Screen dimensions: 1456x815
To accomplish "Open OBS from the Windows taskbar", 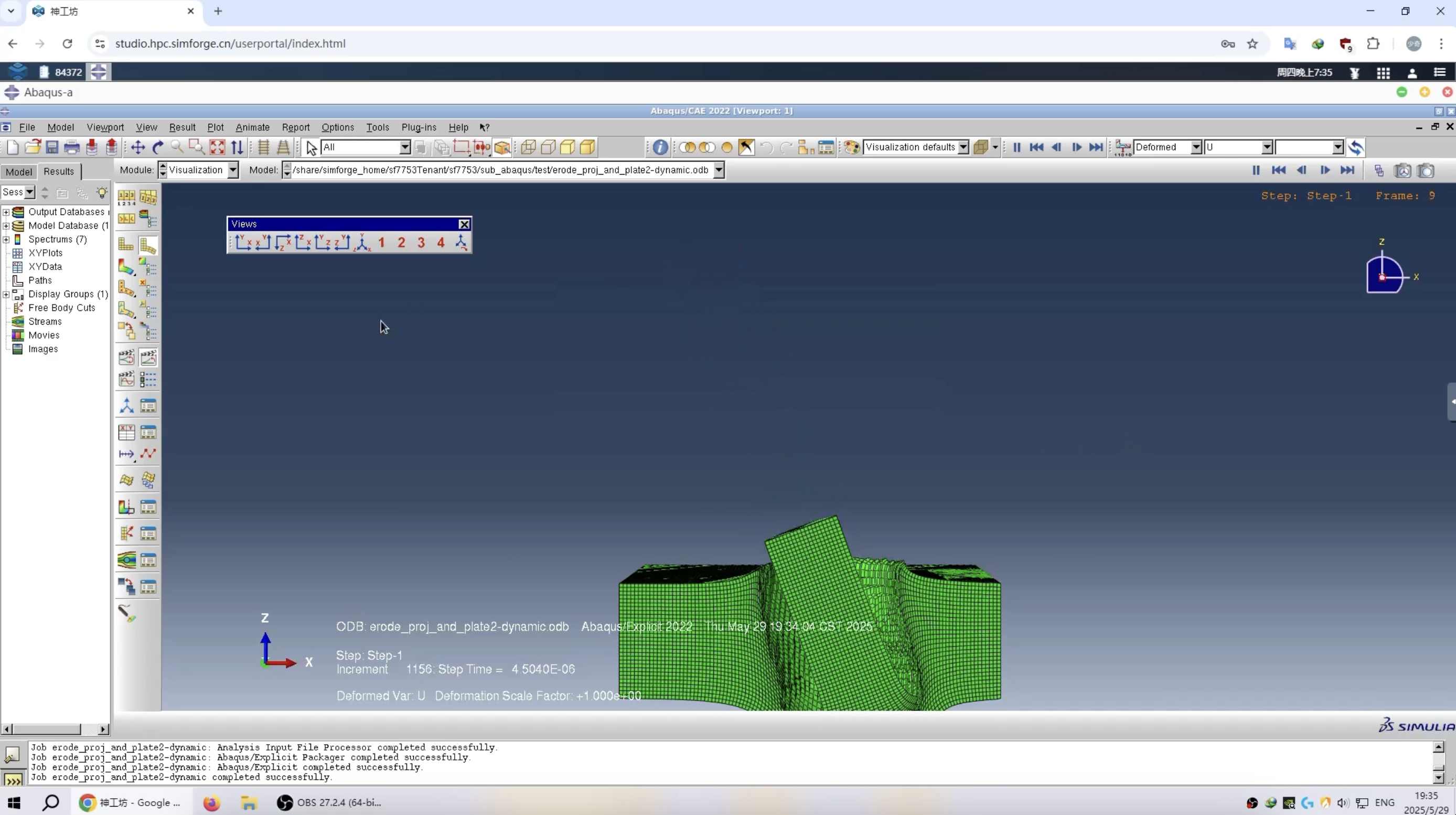I will [330, 802].
